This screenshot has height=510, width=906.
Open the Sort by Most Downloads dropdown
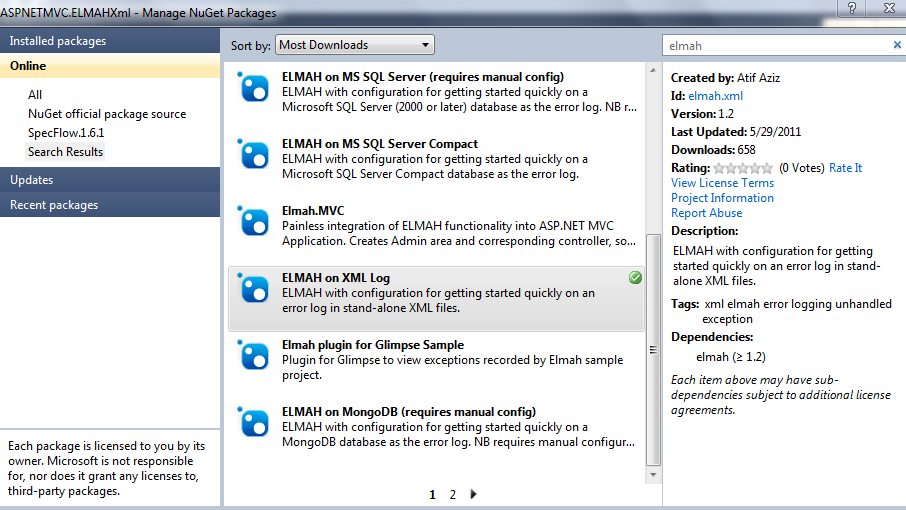point(354,45)
